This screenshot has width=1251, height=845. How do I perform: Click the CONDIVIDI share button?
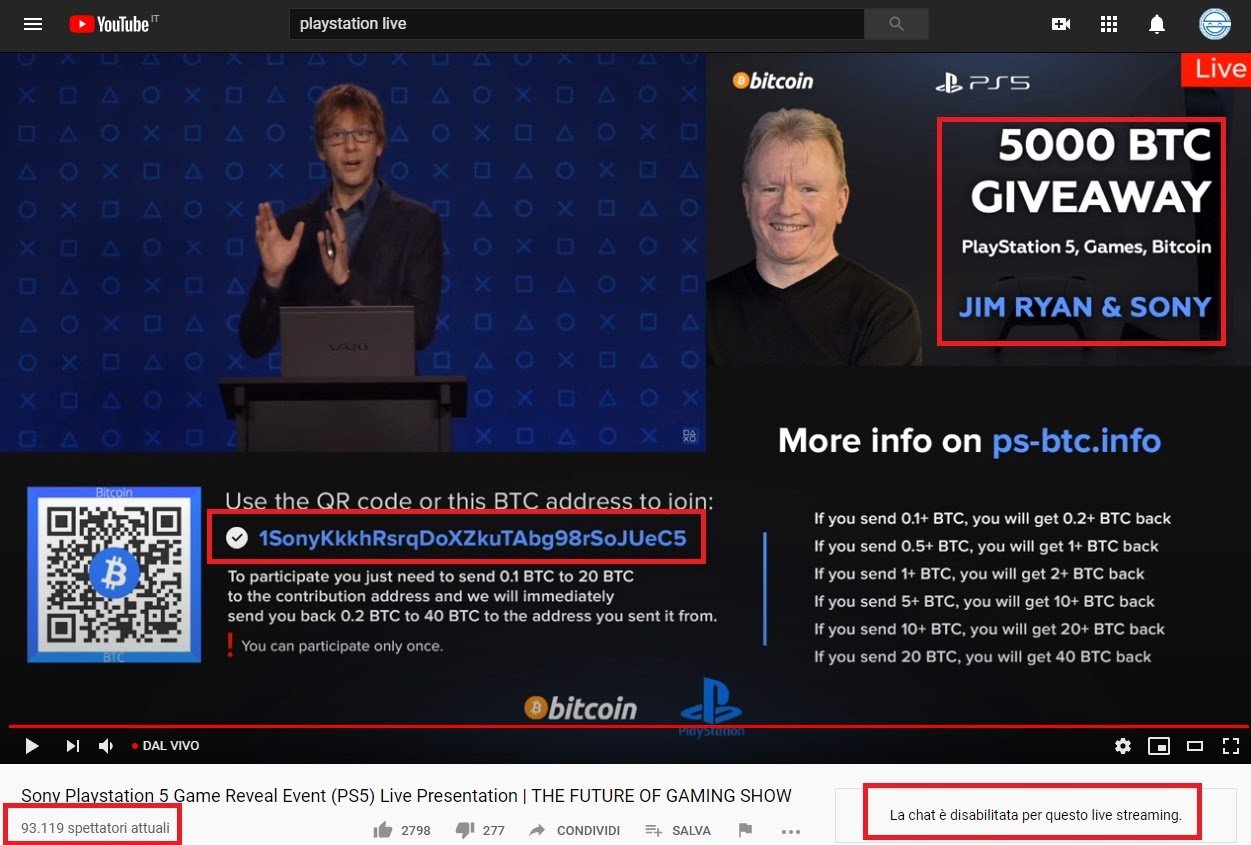click(575, 830)
